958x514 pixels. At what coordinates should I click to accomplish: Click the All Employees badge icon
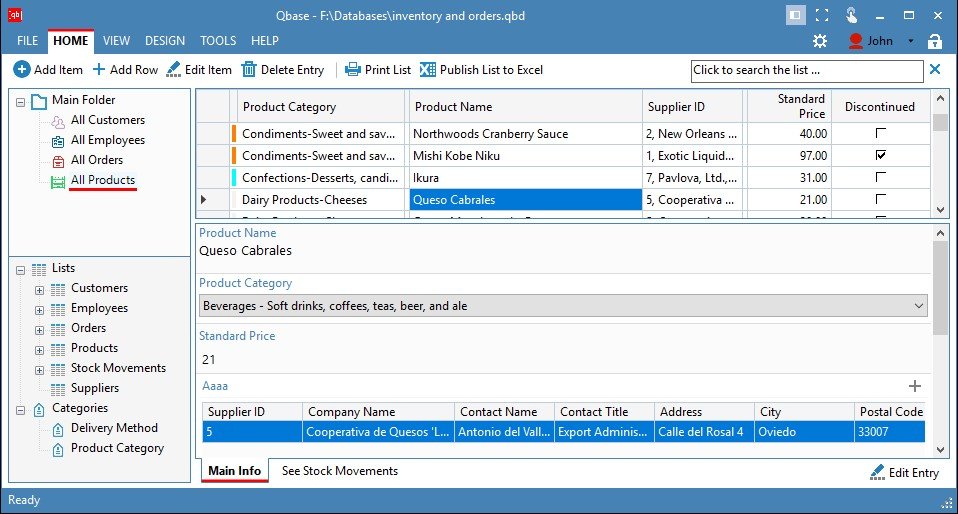point(58,141)
